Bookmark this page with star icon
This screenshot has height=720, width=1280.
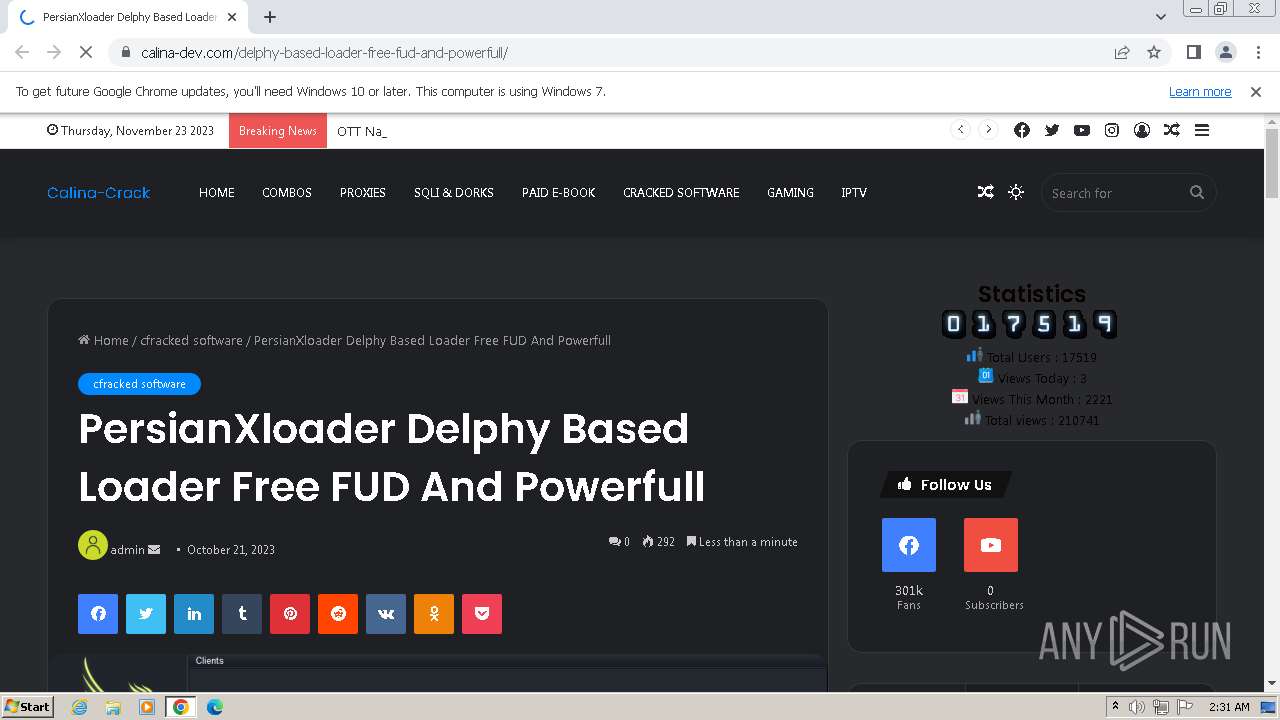tap(1154, 52)
